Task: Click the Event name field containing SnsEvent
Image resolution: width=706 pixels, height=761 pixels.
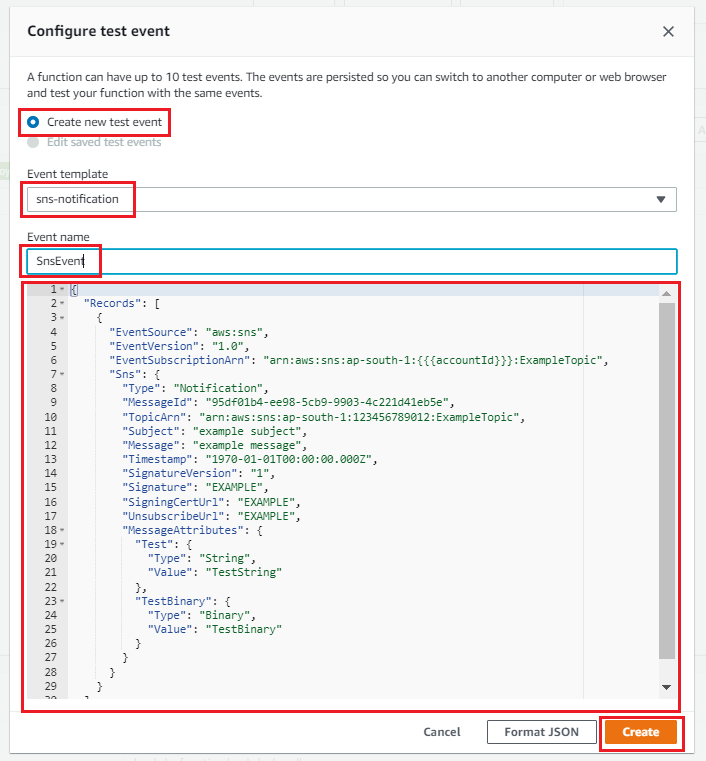Action: (350, 261)
